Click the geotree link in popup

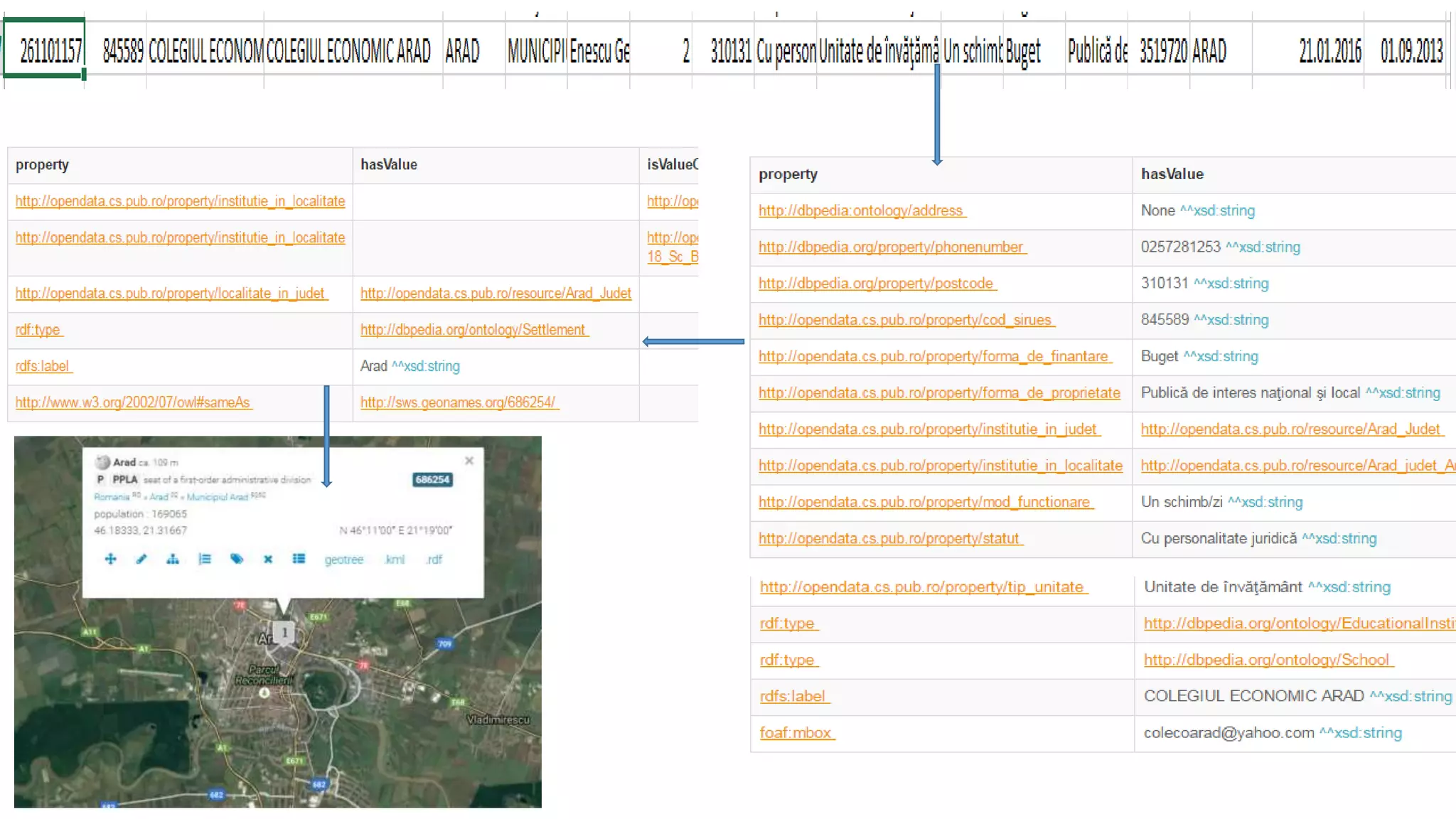pyautogui.click(x=344, y=560)
